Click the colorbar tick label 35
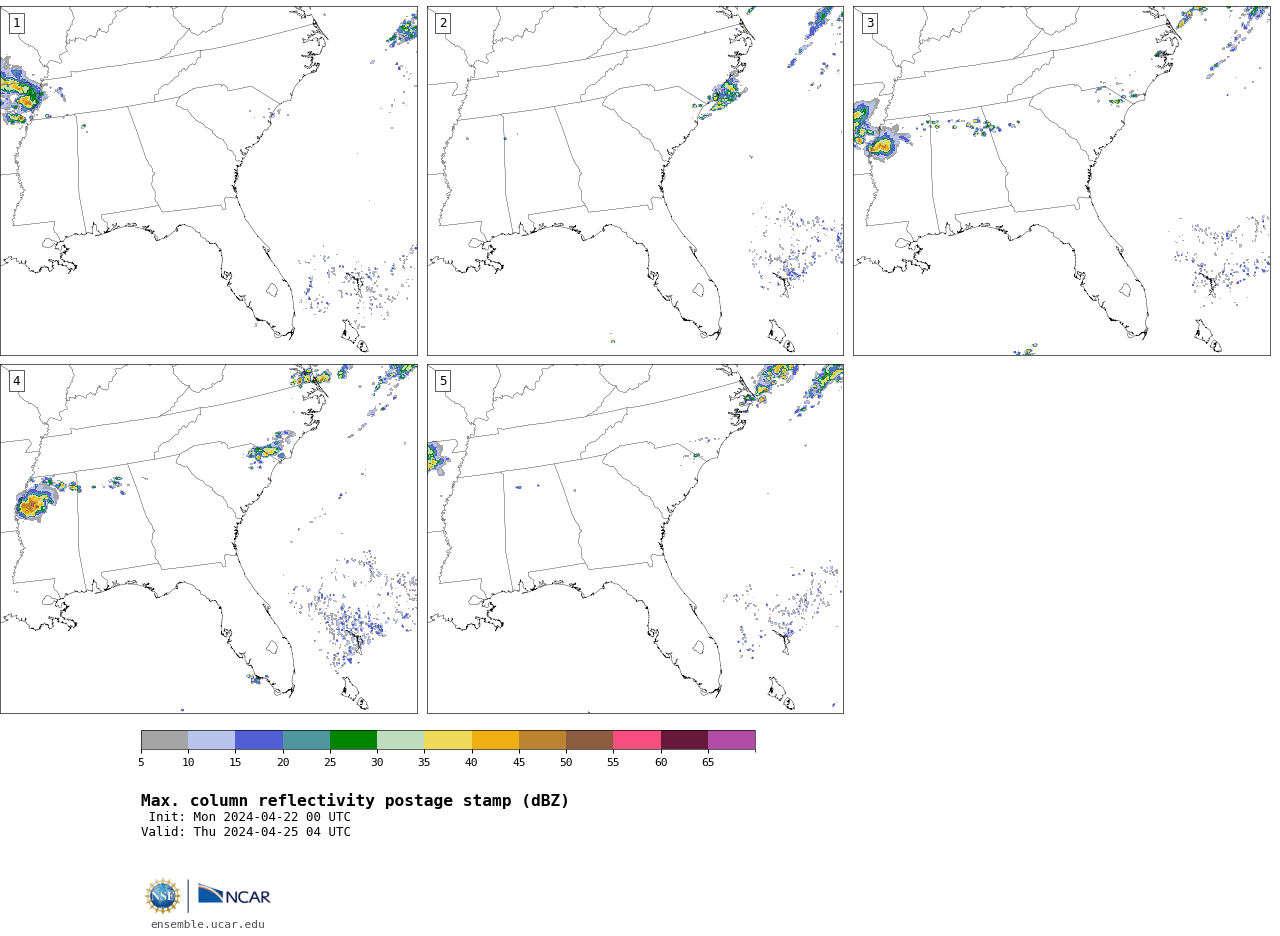This screenshot has width=1280, height=936. pyautogui.click(x=424, y=762)
